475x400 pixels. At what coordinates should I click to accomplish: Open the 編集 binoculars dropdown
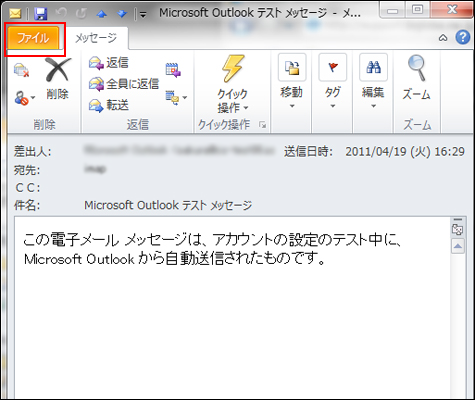[x=373, y=82]
